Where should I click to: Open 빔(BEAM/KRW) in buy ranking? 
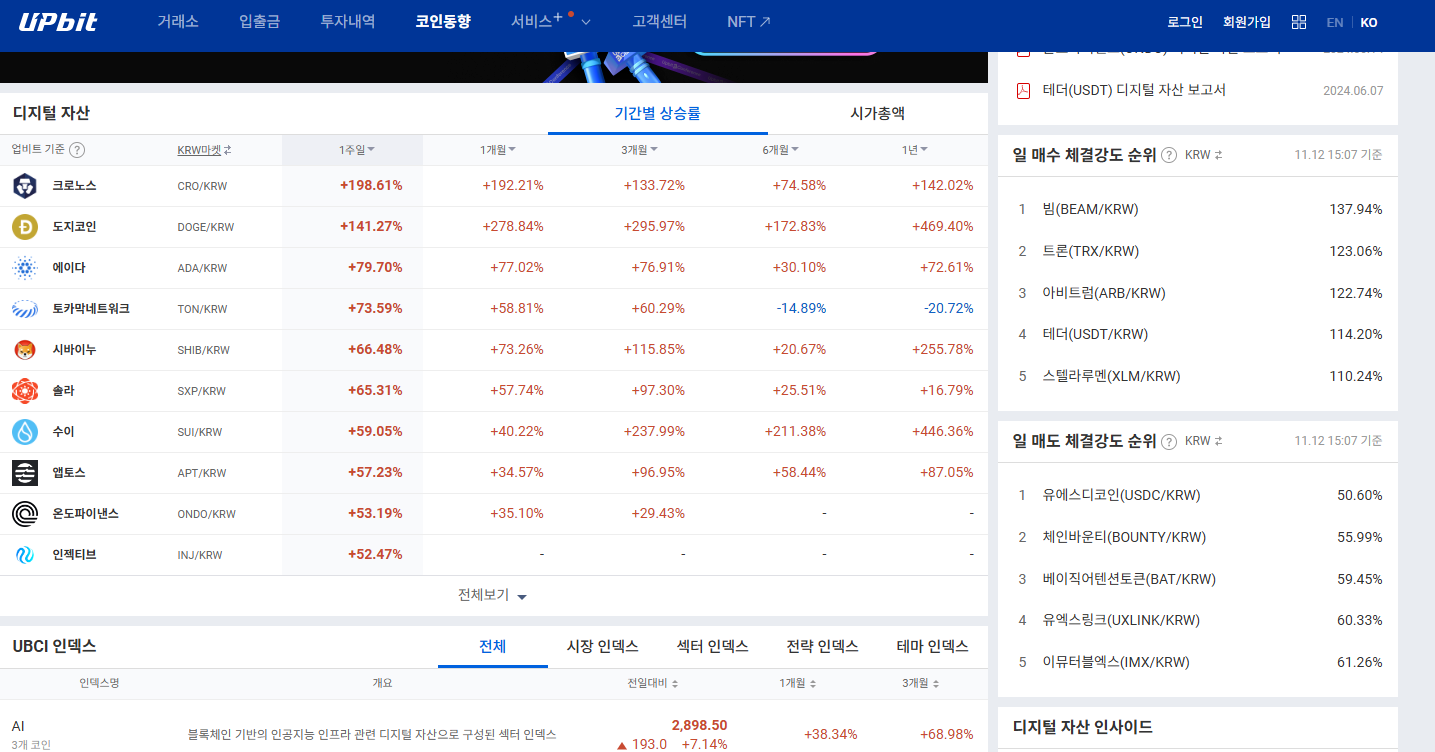click(1090, 209)
